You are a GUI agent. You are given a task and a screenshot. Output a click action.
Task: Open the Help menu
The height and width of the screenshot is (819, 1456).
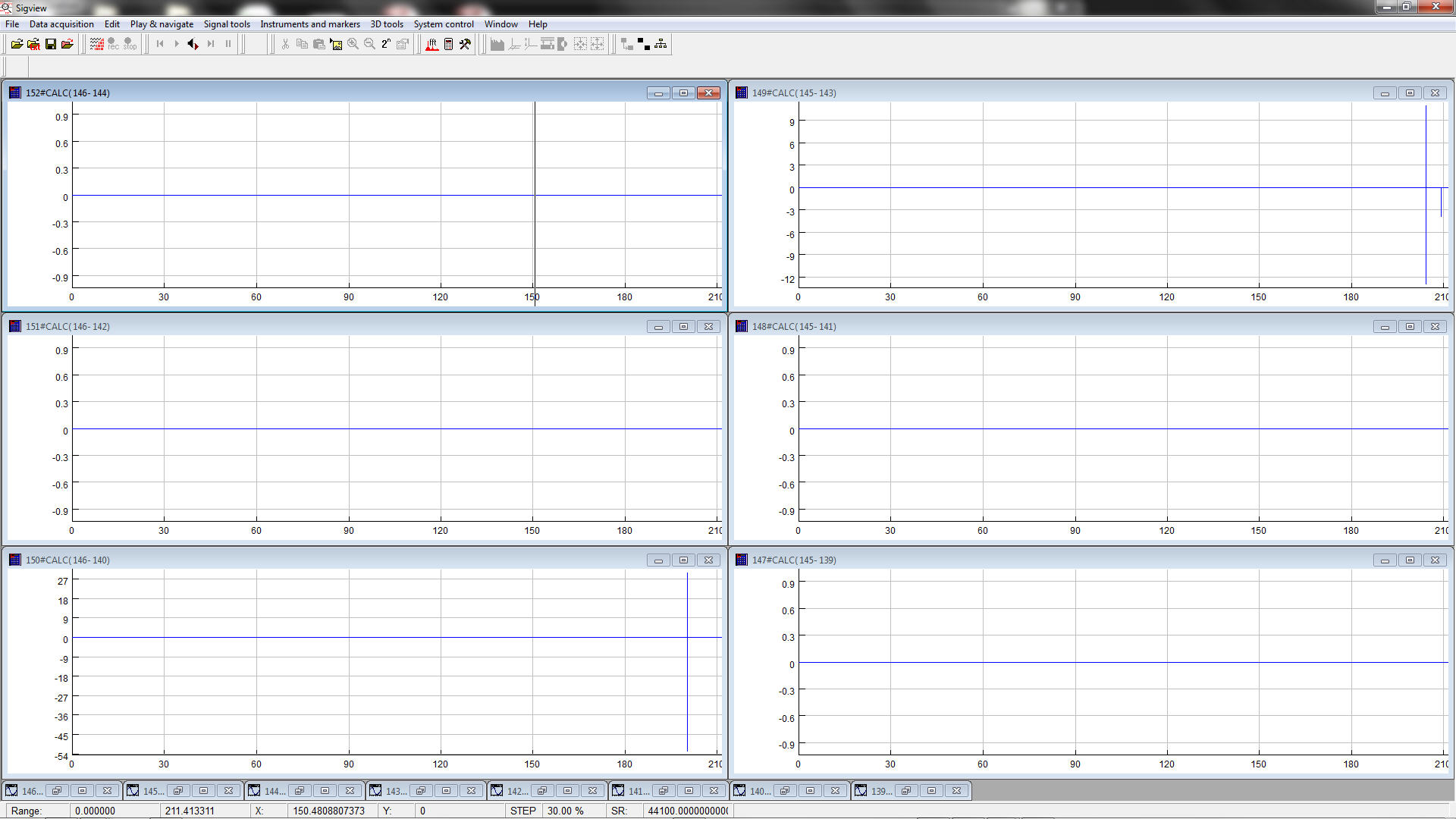pos(538,24)
